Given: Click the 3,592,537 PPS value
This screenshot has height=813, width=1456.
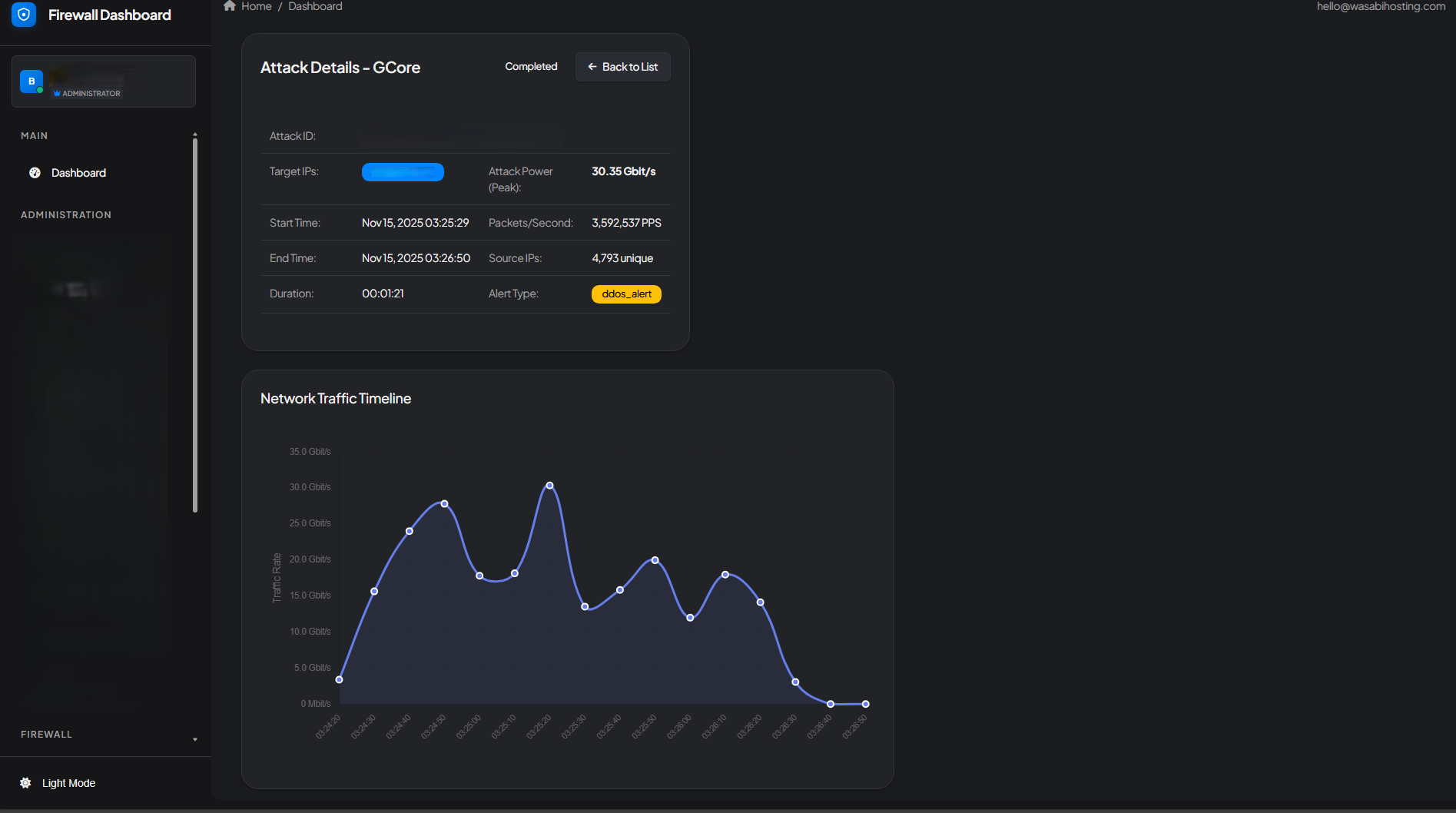Looking at the screenshot, I should (x=626, y=223).
